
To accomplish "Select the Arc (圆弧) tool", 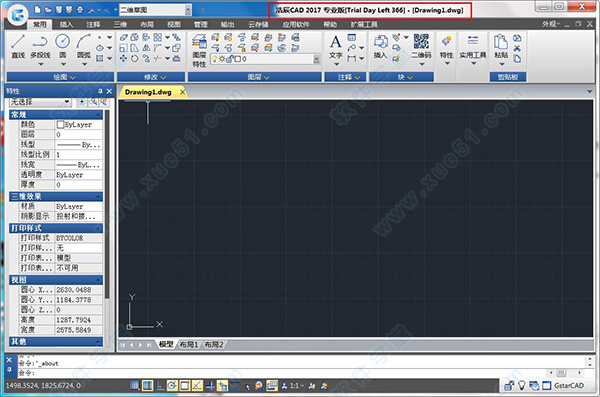I will coord(84,46).
